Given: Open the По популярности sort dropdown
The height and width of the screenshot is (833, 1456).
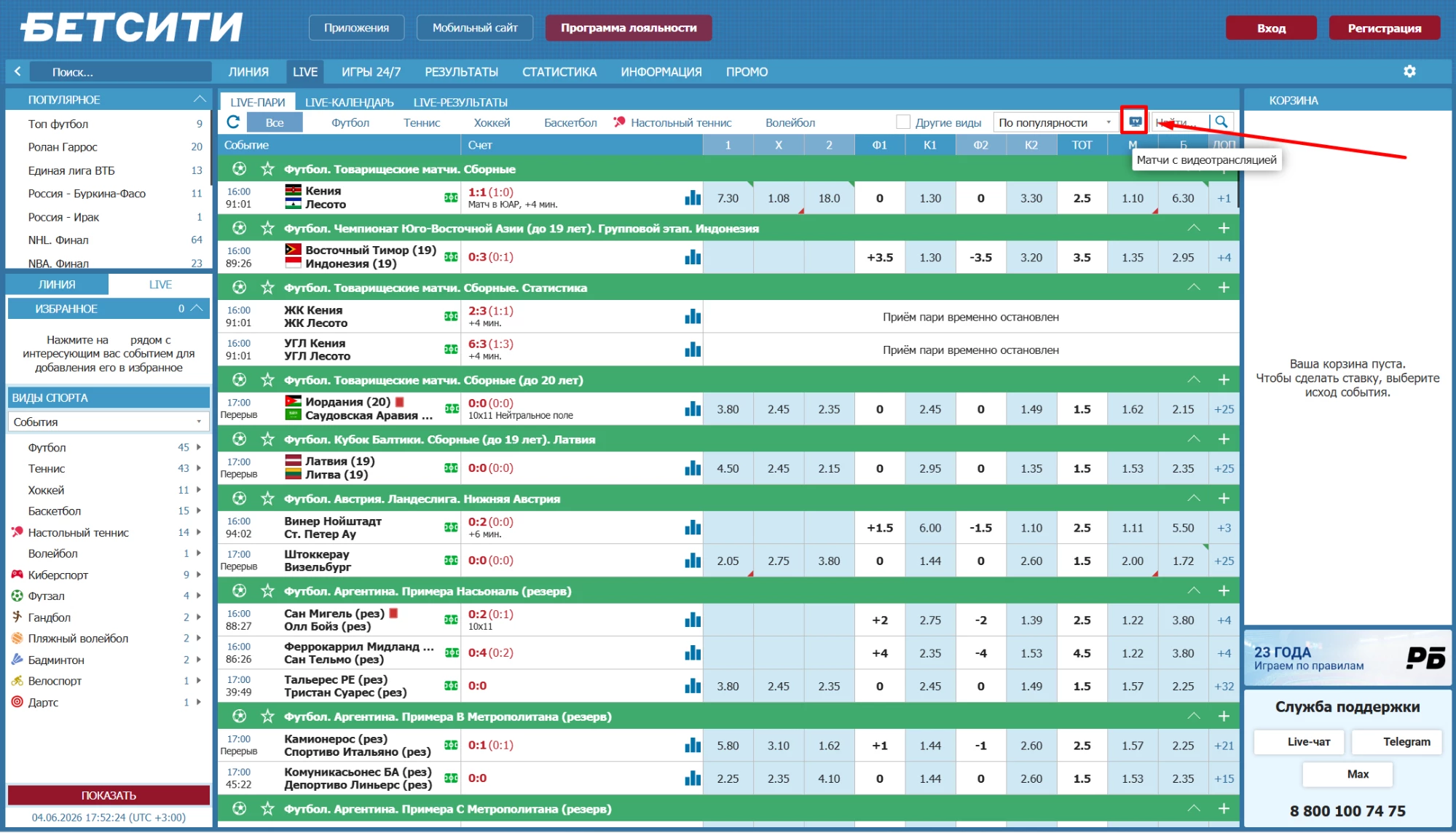Looking at the screenshot, I should point(1055,122).
